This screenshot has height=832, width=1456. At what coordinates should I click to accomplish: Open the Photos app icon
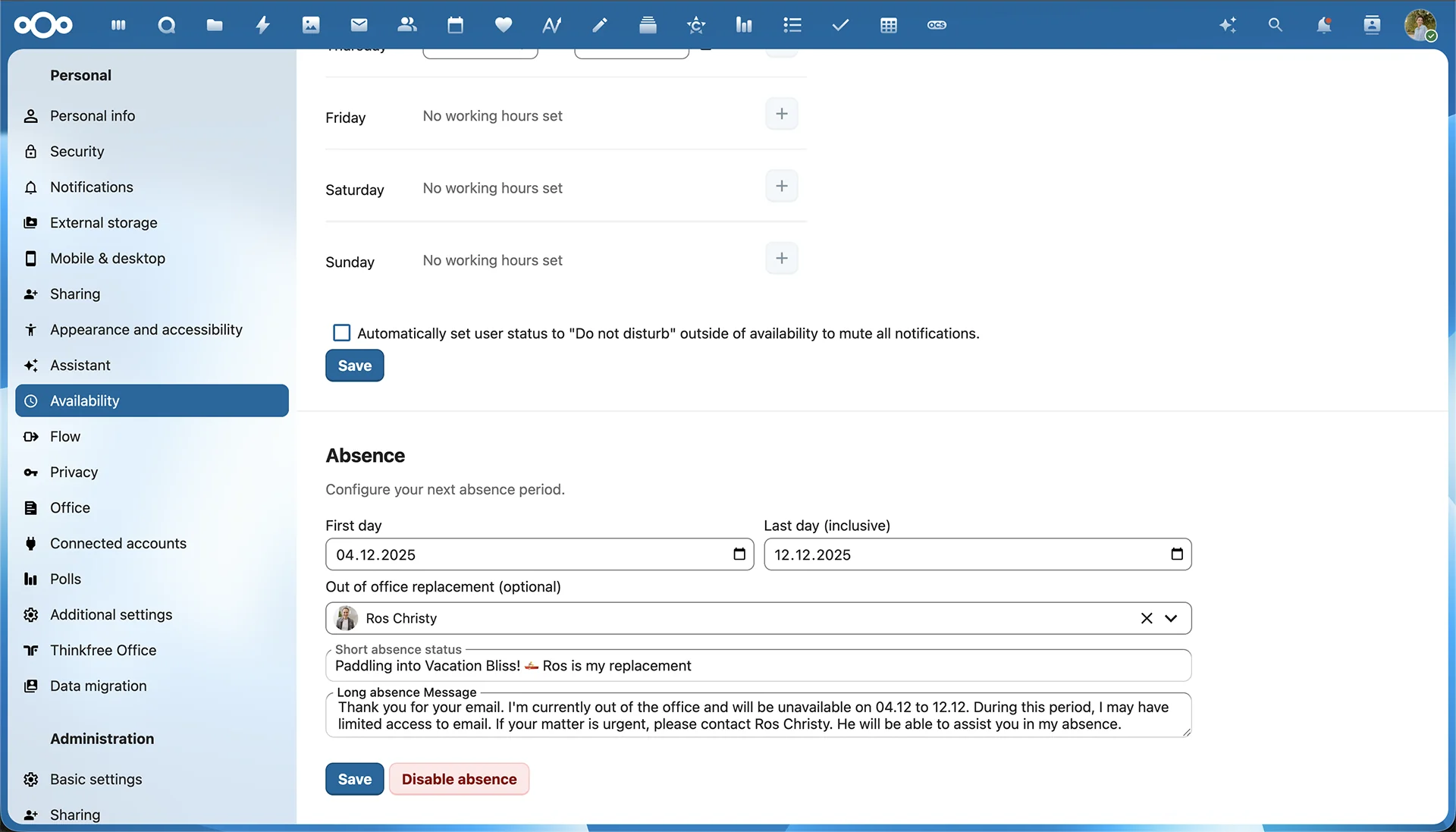point(311,25)
